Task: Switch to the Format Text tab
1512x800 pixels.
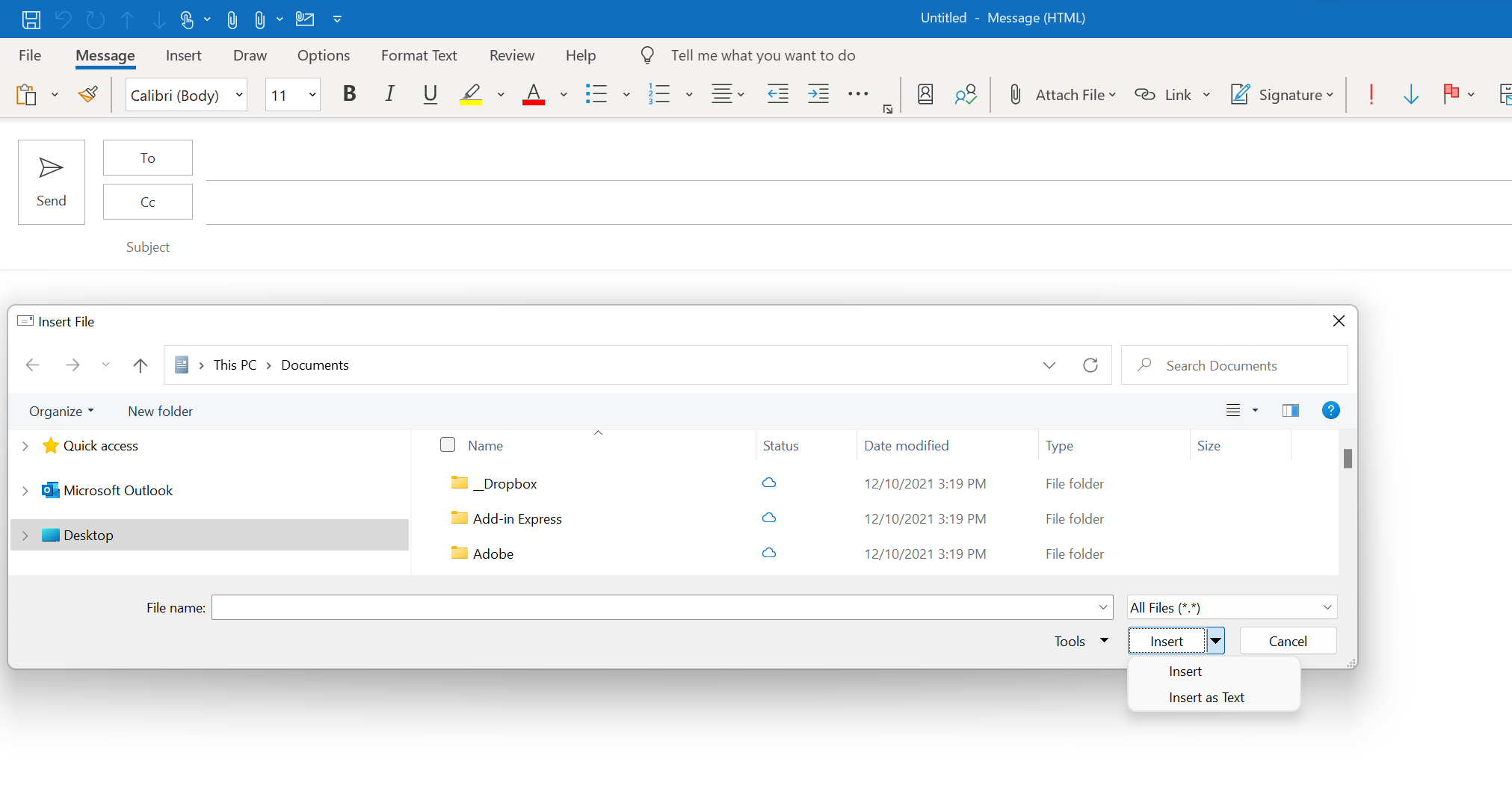Action: 419,55
